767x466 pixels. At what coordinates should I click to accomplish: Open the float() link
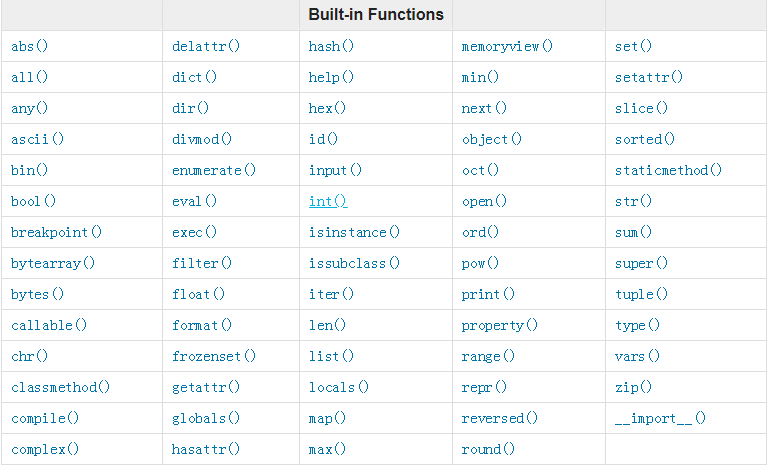(198, 294)
